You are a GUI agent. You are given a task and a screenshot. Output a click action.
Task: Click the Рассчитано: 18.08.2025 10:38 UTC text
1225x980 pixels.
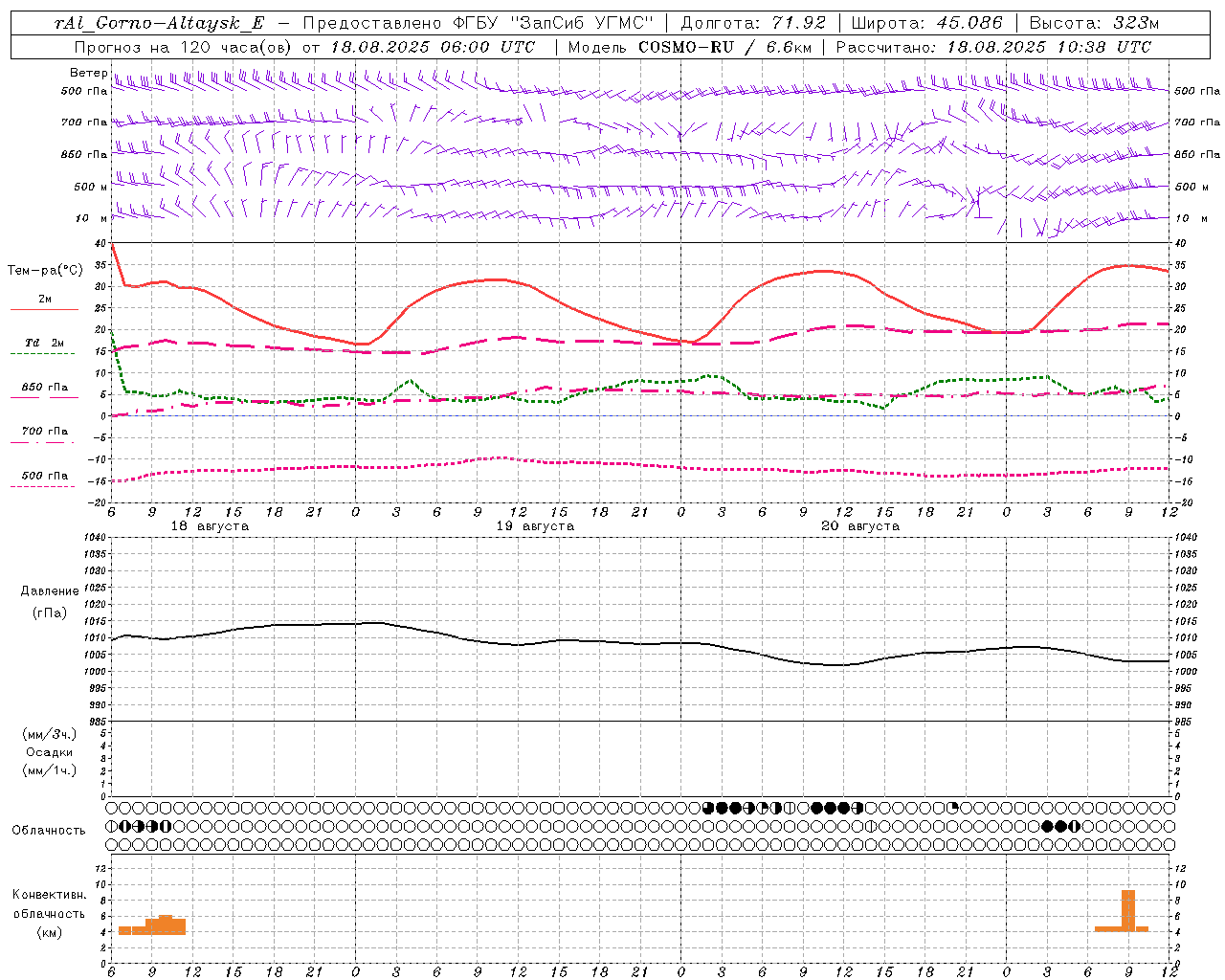pos(993,47)
